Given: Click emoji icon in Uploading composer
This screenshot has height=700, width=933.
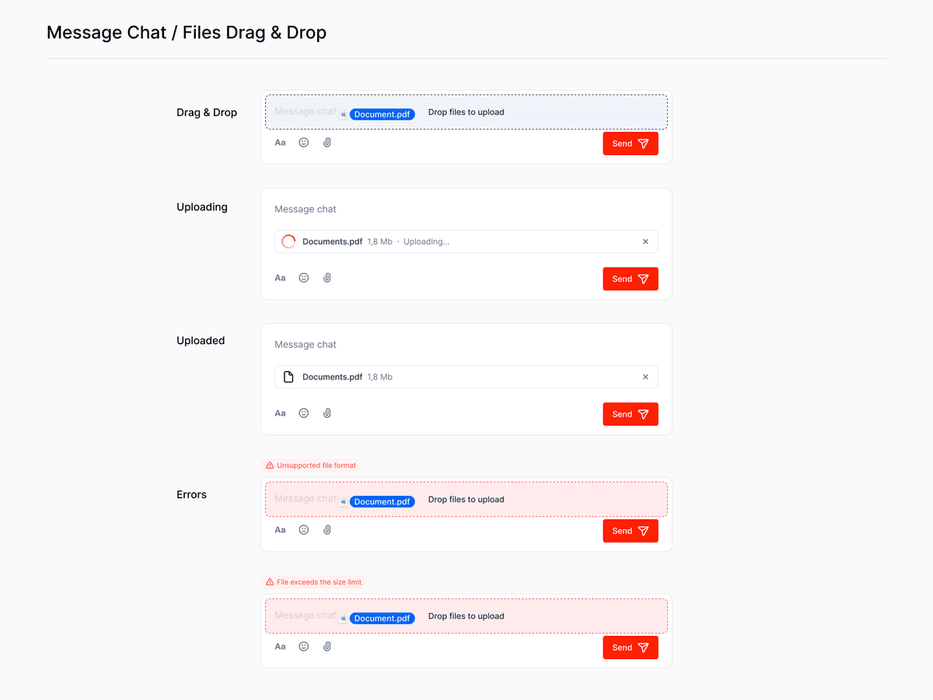Looking at the screenshot, I should coord(303,278).
